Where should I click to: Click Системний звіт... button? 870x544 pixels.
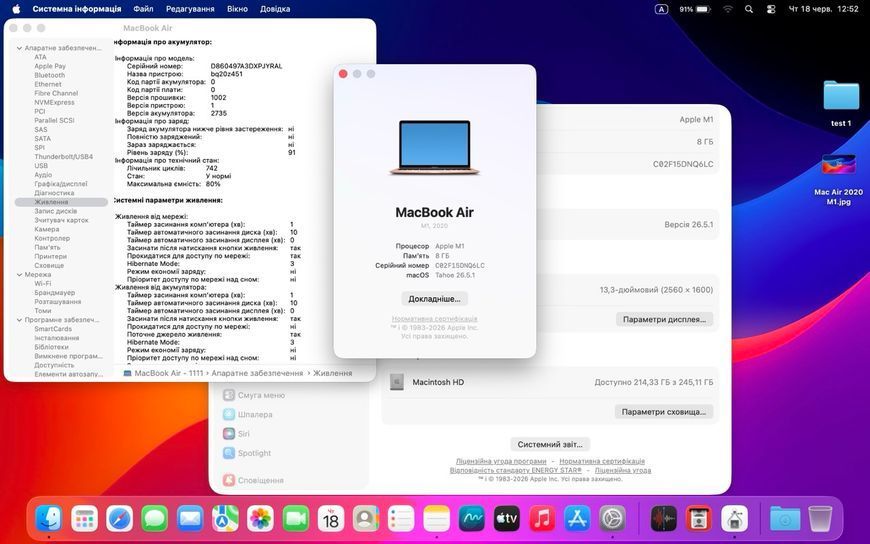(550, 444)
